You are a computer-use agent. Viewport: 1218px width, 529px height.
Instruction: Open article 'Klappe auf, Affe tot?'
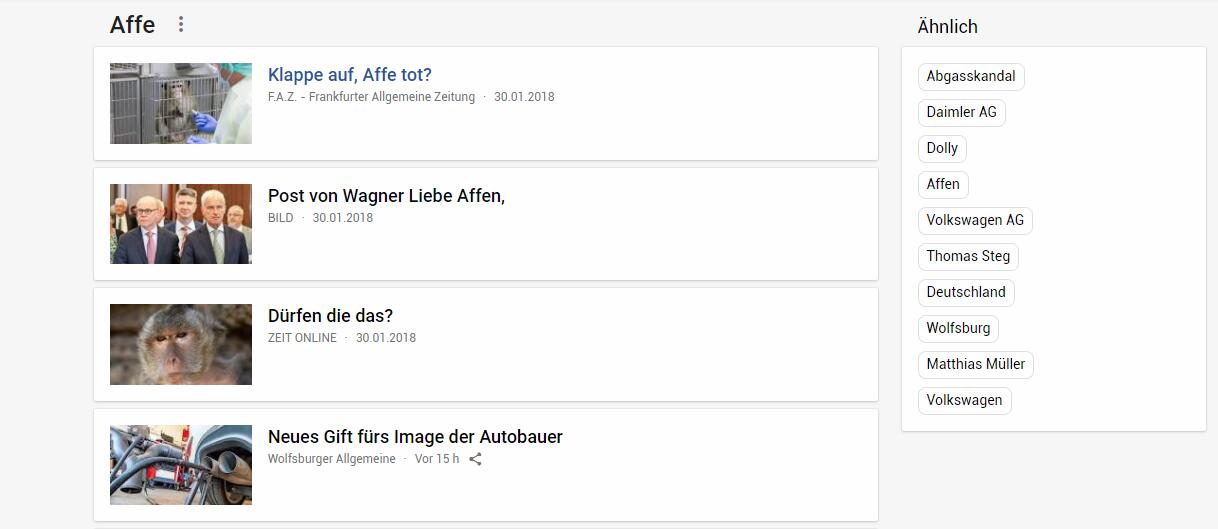pos(350,75)
